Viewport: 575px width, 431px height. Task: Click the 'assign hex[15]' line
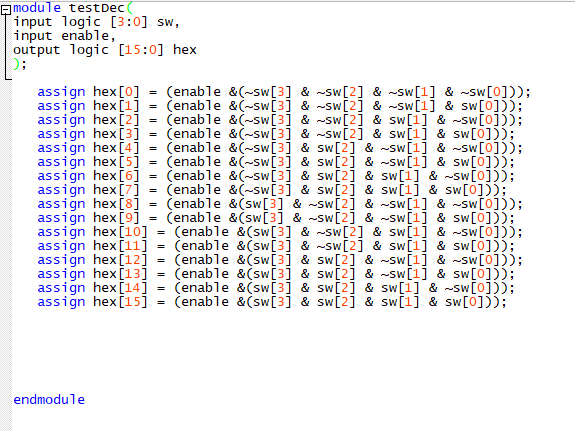click(x=272, y=302)
